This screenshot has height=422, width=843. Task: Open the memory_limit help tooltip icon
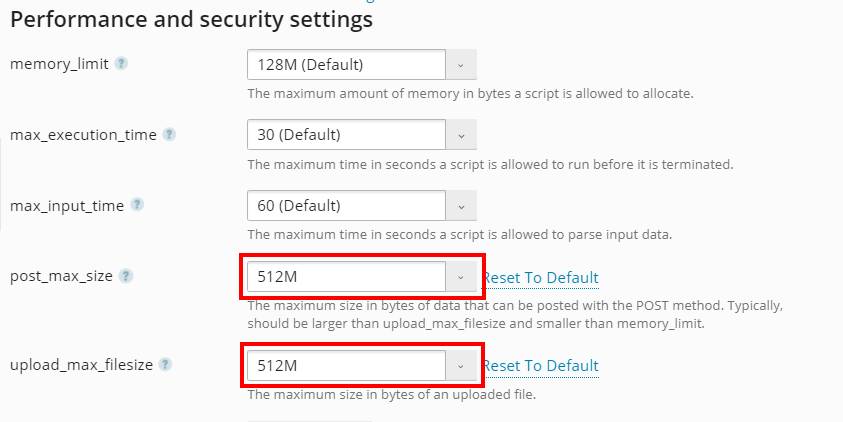[x=122, y=63]
